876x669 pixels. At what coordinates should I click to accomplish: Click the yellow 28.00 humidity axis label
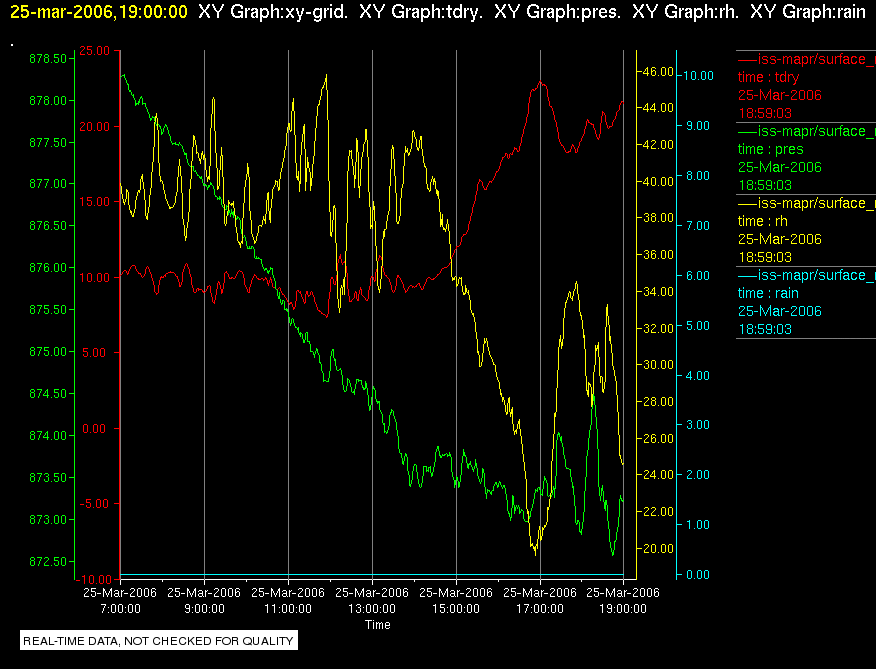(x=659, y=401)
